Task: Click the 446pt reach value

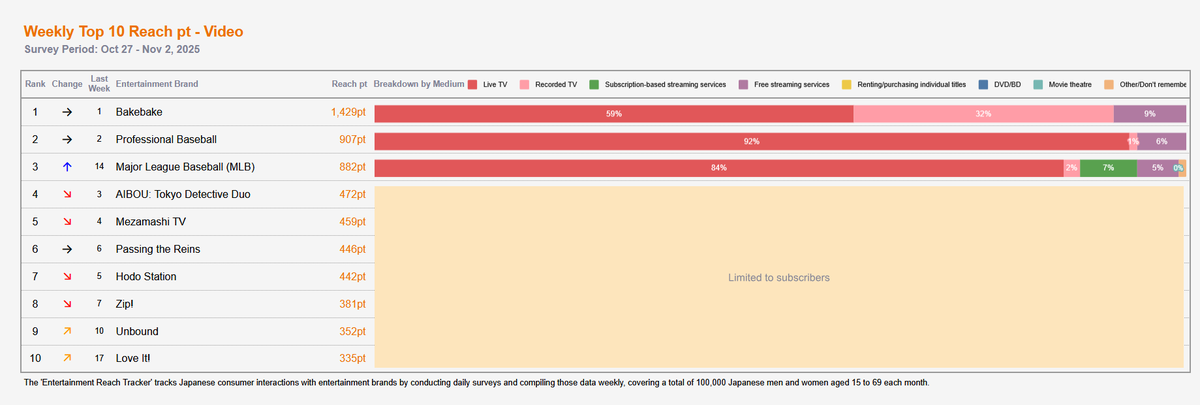Action: point(352,248)
